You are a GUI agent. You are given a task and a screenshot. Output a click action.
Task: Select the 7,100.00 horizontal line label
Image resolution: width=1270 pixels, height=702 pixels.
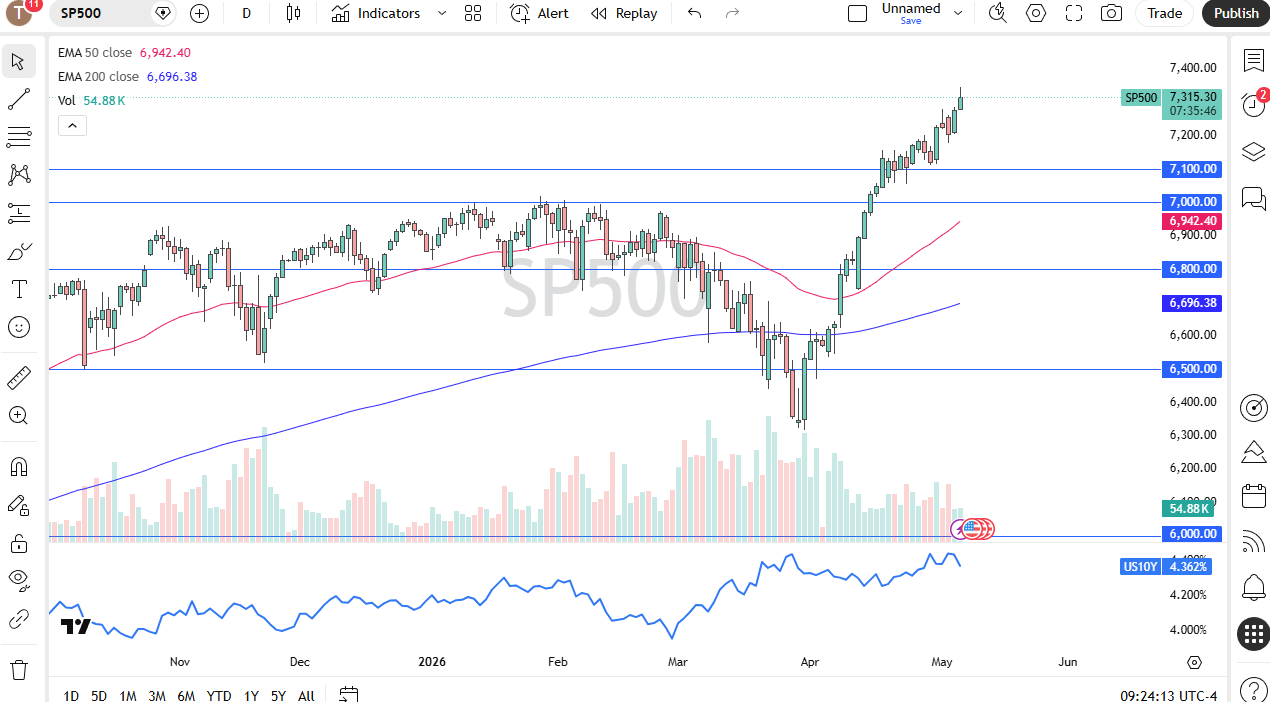point(1191,169)
